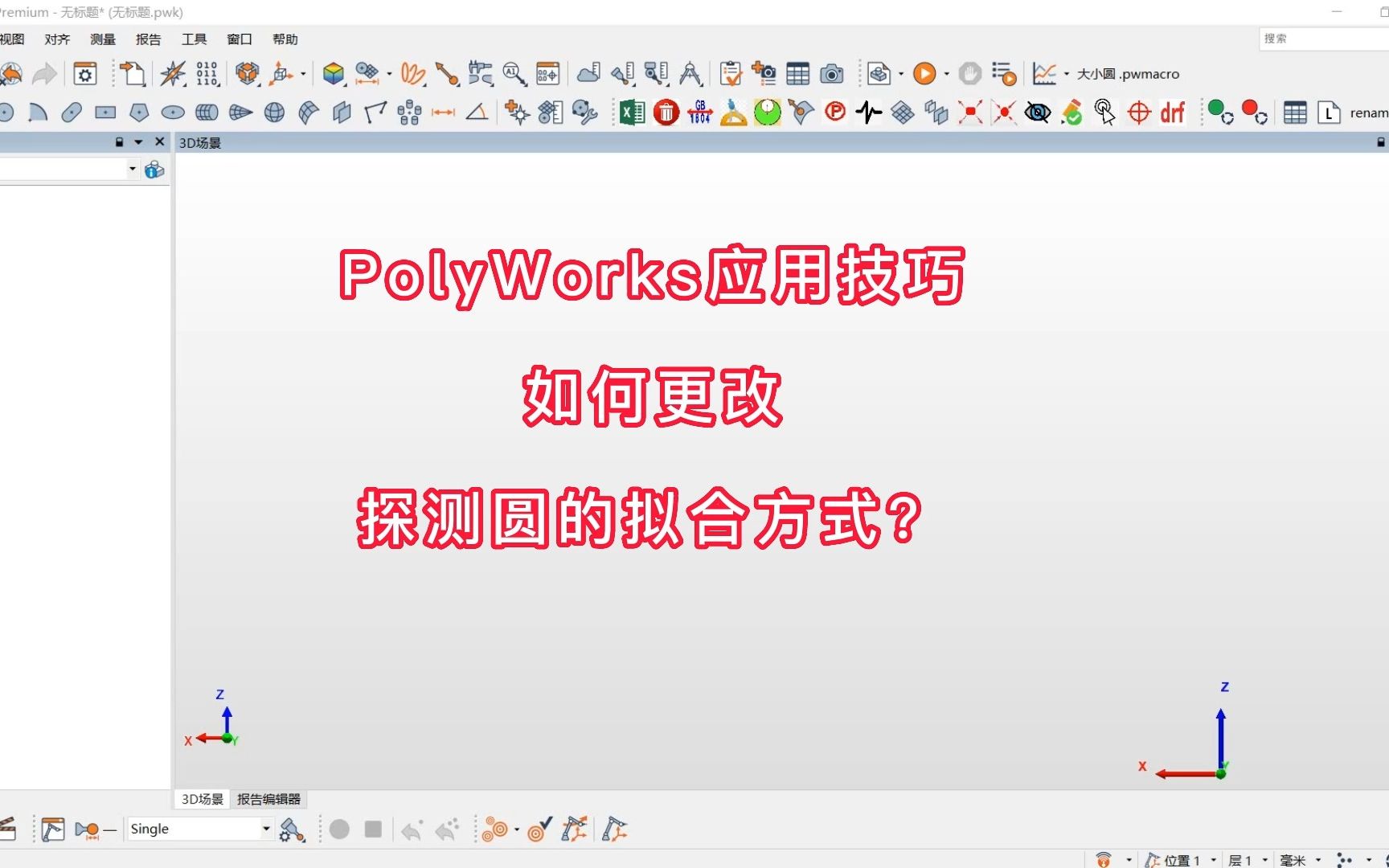The width and height of the screenshot is (1389, 868).
Task: Open the 毫米 units dropdown
Action: (1318, 860)
